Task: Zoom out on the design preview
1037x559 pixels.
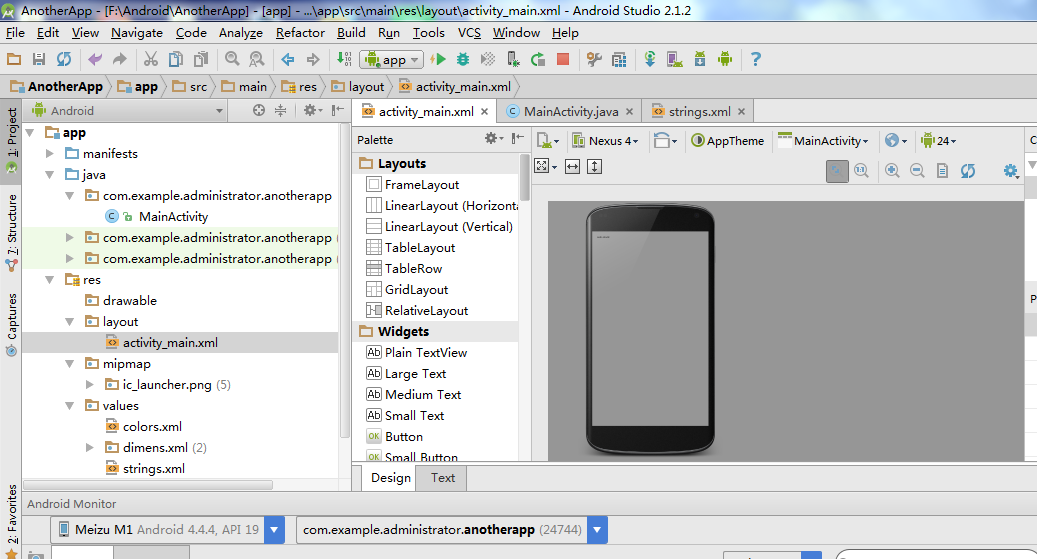Action: (x=917, y=171)
